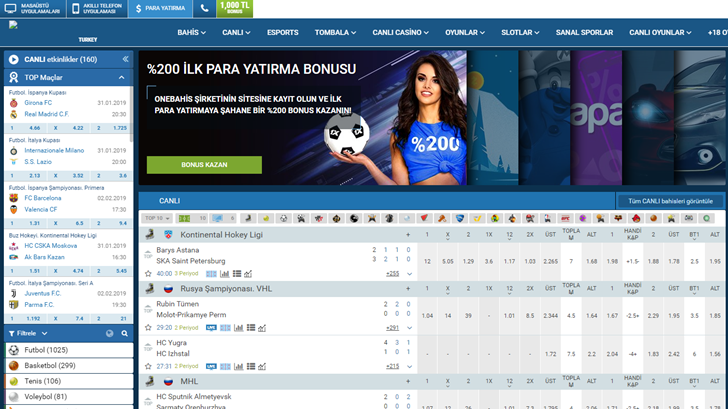The image size is (728, 409).
Task: Open the BAHİS menu
Action: click(x=191, y=32)
